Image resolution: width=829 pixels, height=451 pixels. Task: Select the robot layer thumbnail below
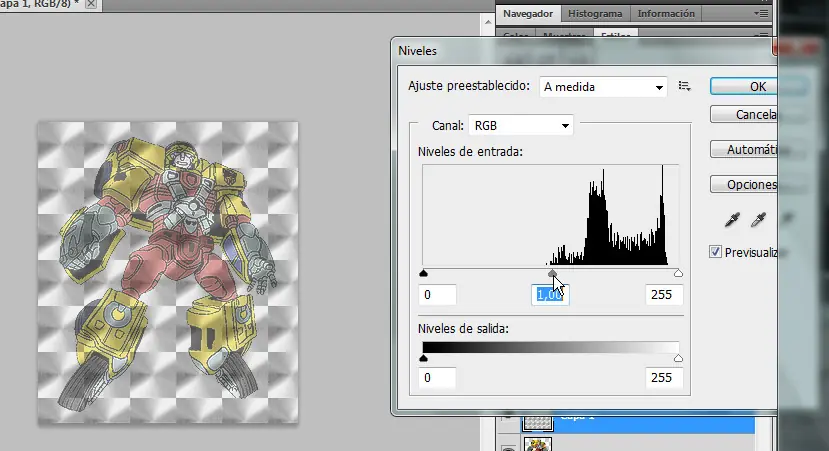click(x=538, y=444)
